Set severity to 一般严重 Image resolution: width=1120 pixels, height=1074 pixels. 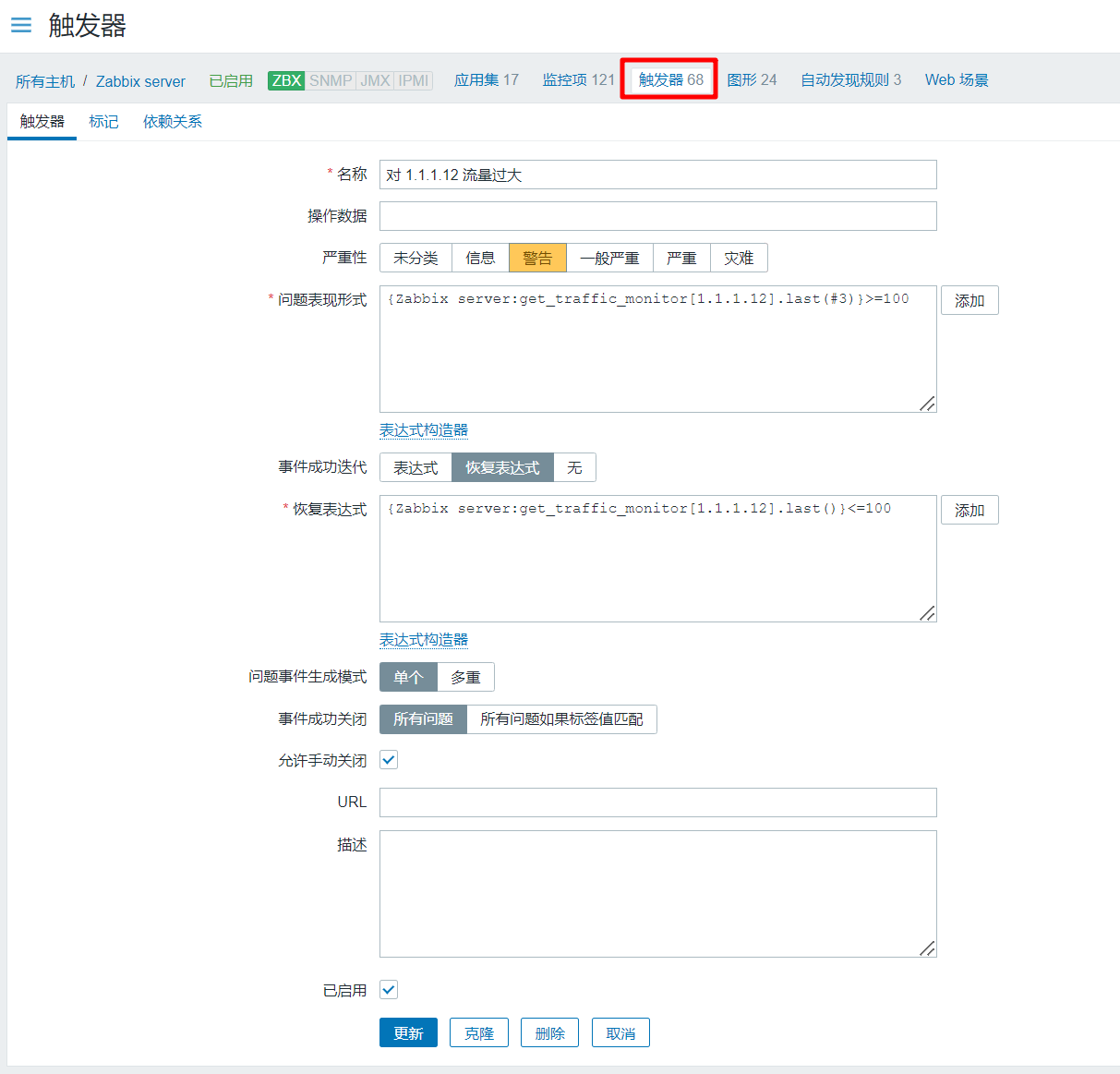(x=609, y=258)
